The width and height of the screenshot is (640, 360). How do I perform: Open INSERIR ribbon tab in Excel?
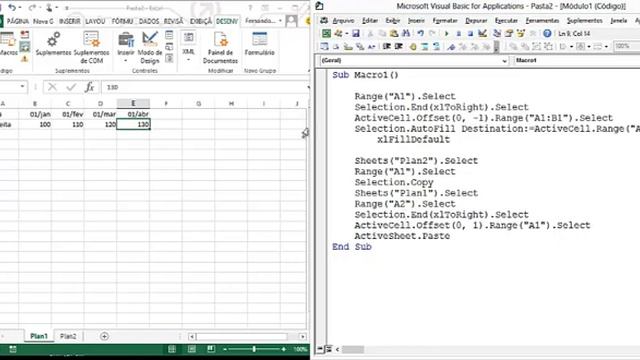[x=69, y=21]
